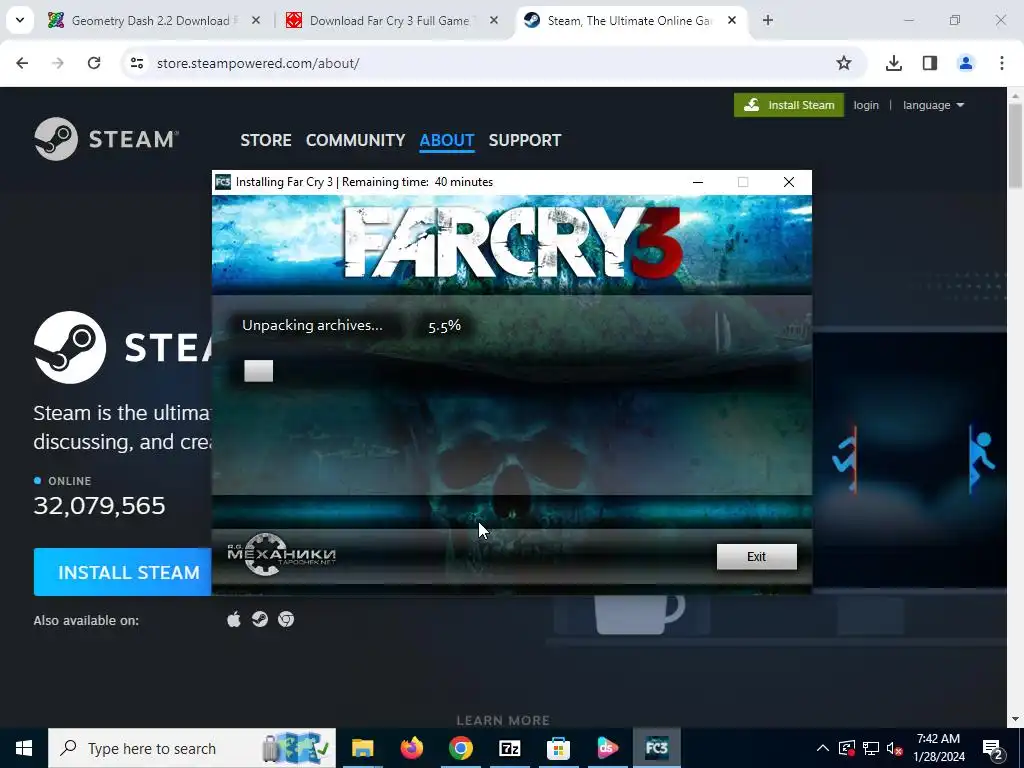Screen dimensions: 1024x768
Task: Select the Steam Ultimate Online Game tab
Action: [x=629, y=21]
